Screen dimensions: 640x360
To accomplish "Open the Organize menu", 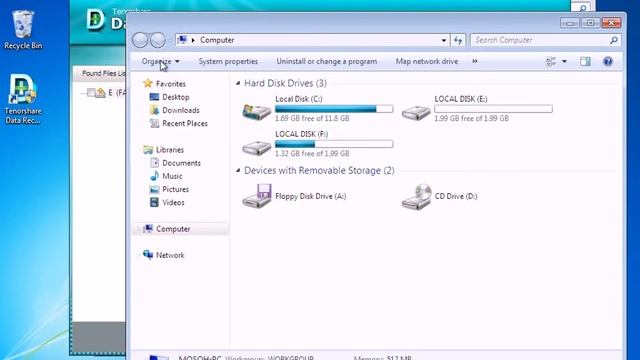I will click(x=160, y=62).
